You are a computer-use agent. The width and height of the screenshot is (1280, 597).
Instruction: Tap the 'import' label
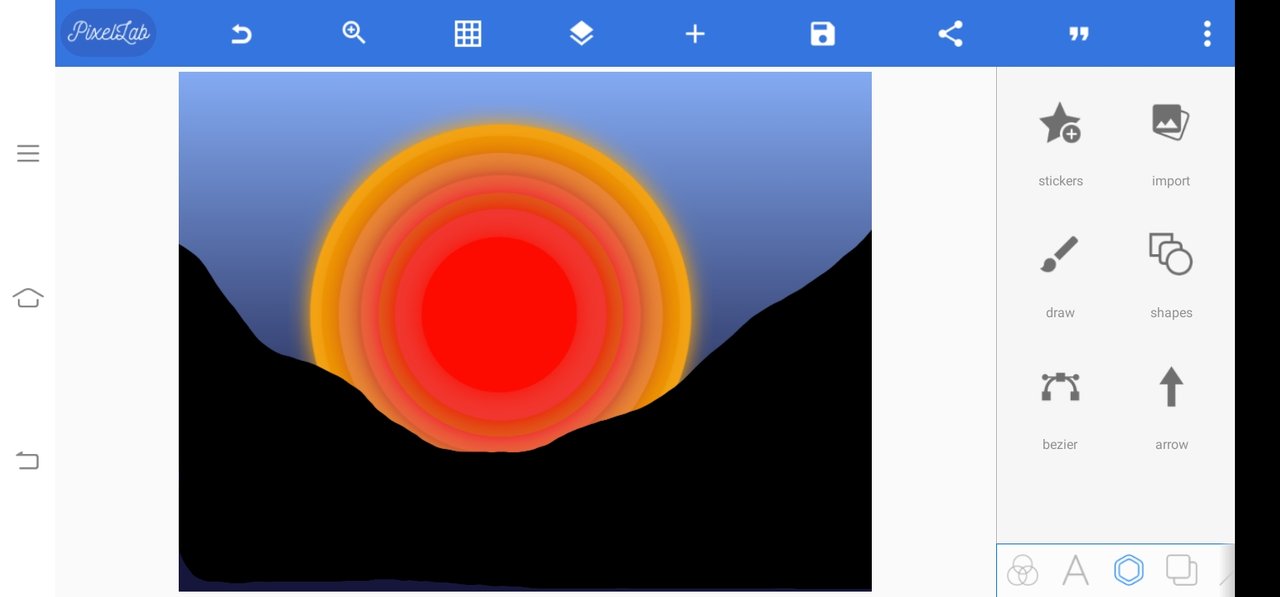click(x=1171, y=181)
